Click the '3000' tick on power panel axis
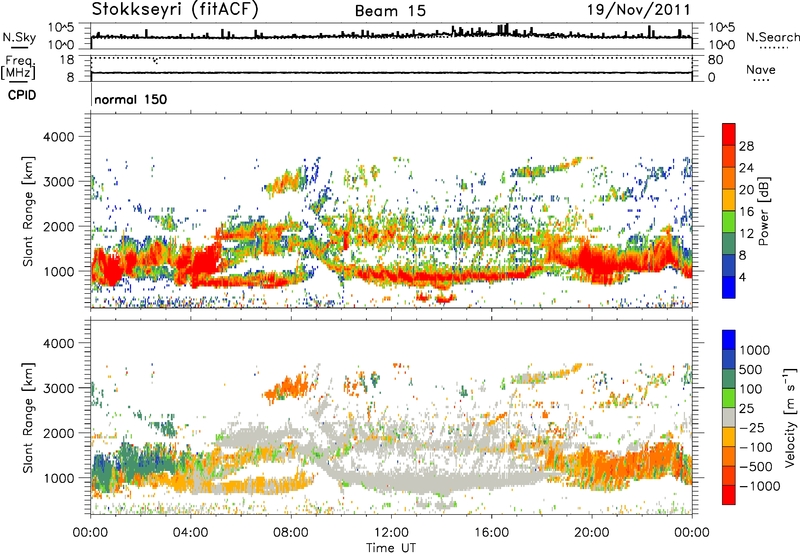The image size is (800, 554). (58, 182)
